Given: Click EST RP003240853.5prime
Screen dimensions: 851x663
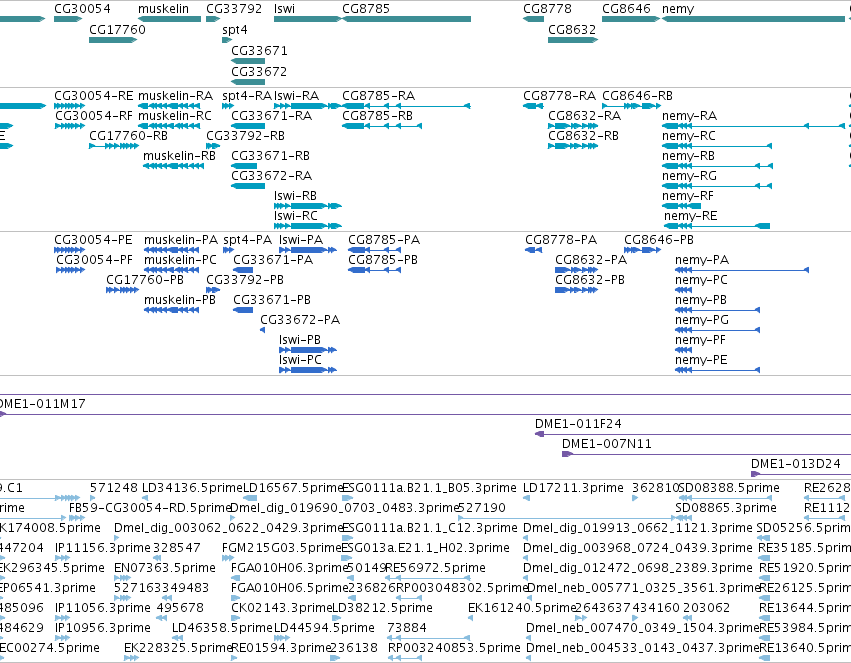Looking at the screenshot, I should 454,648.
